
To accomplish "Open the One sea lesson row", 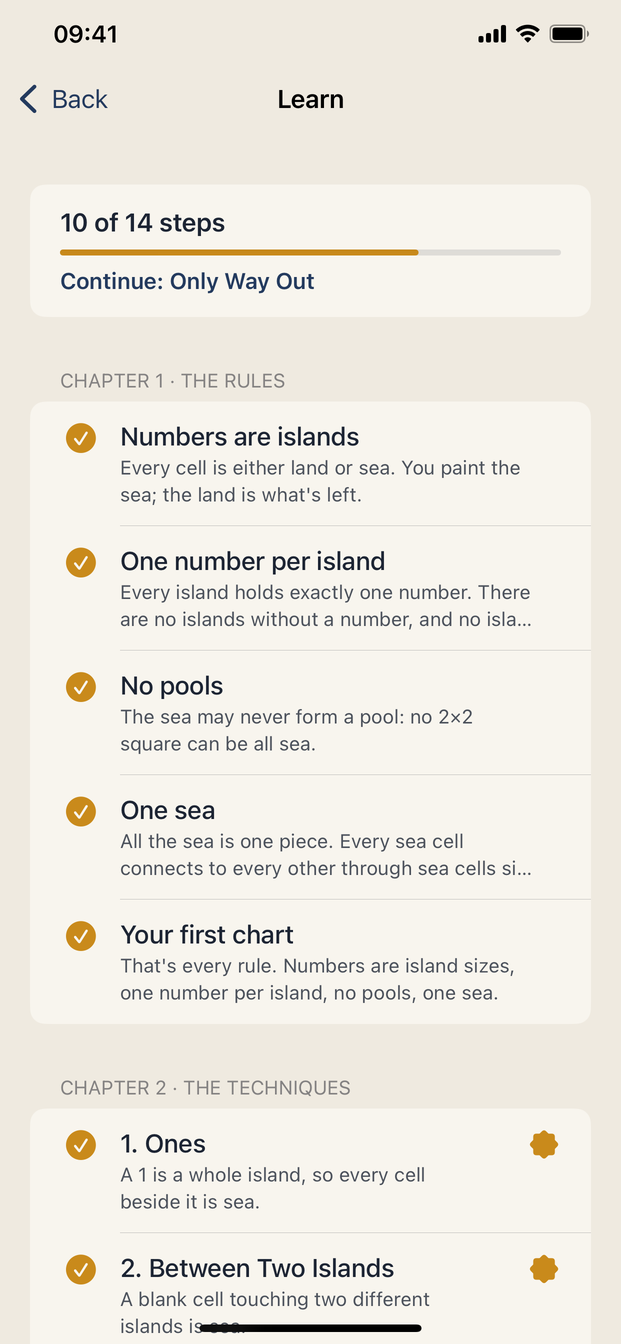I will 310,837.
